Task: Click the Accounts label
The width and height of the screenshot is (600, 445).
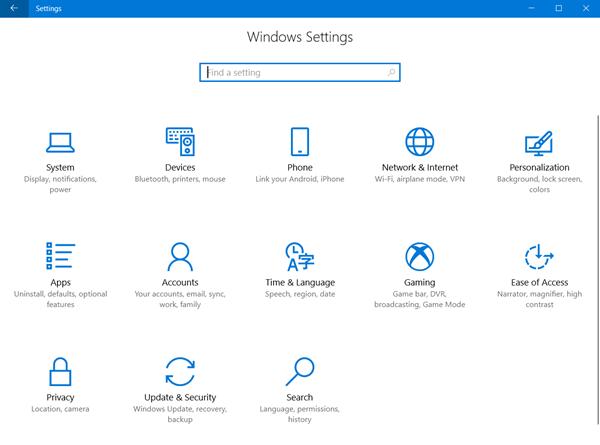Action: (x=180, y=282)
